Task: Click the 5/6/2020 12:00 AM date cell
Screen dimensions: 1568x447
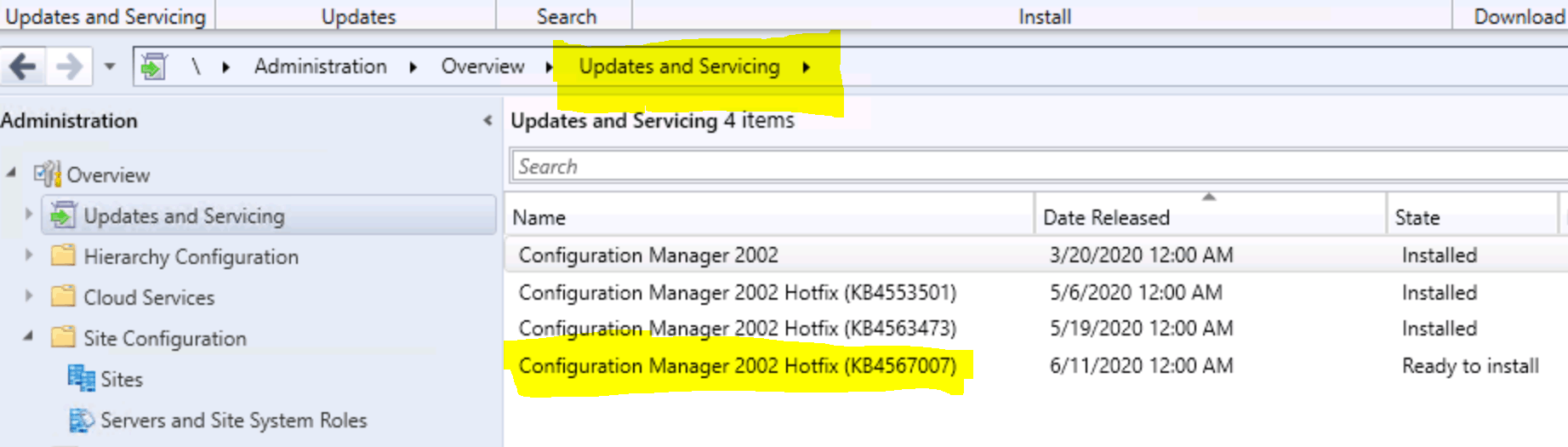Action: 1136,293
